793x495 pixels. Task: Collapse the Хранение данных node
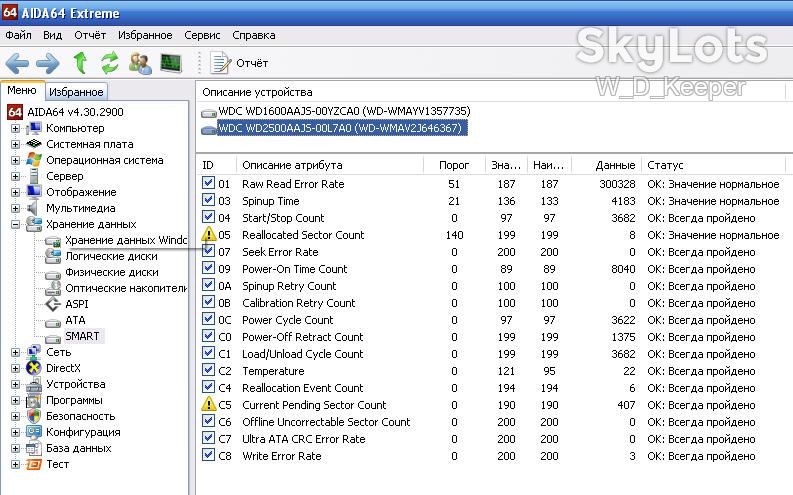pos(15,224)
